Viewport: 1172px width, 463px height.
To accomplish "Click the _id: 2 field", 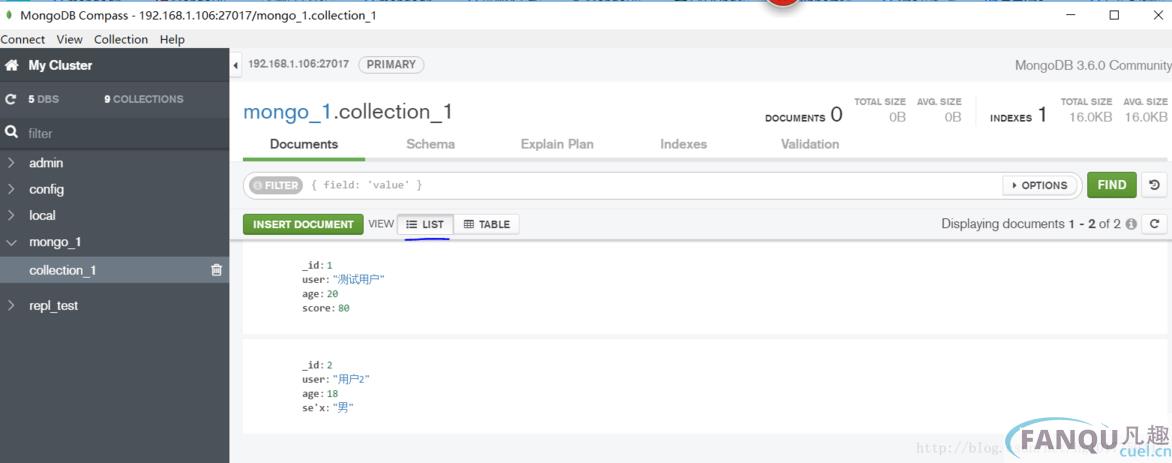I will point(317,365).
